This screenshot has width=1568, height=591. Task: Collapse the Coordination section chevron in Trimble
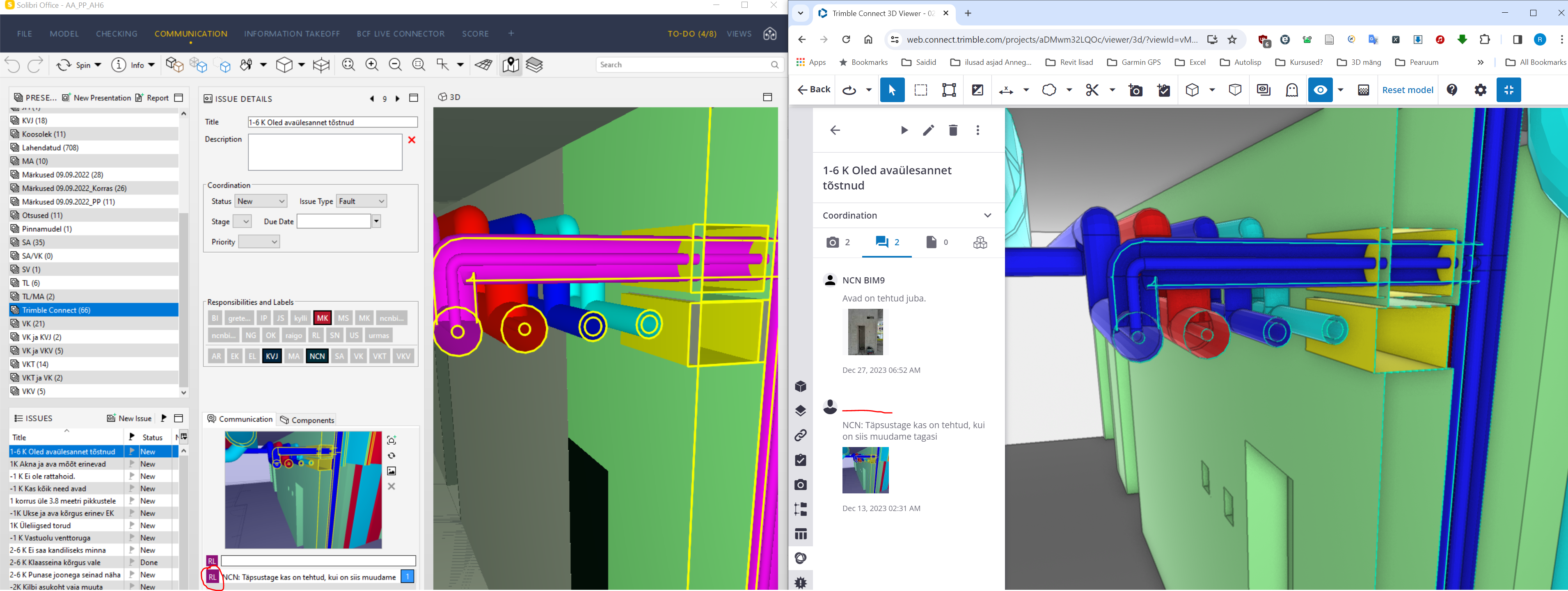click(x=987, y=215)
